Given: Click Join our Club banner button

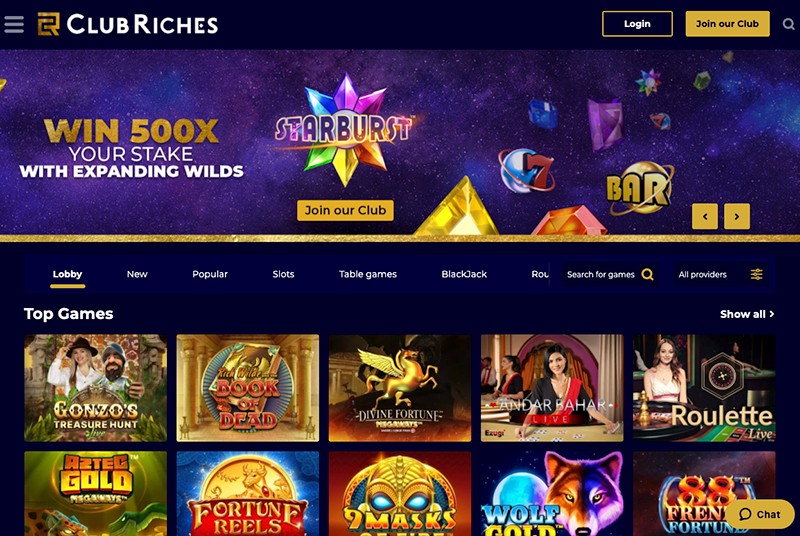Looking at the screenshot, I should click(x=345, y=210).
